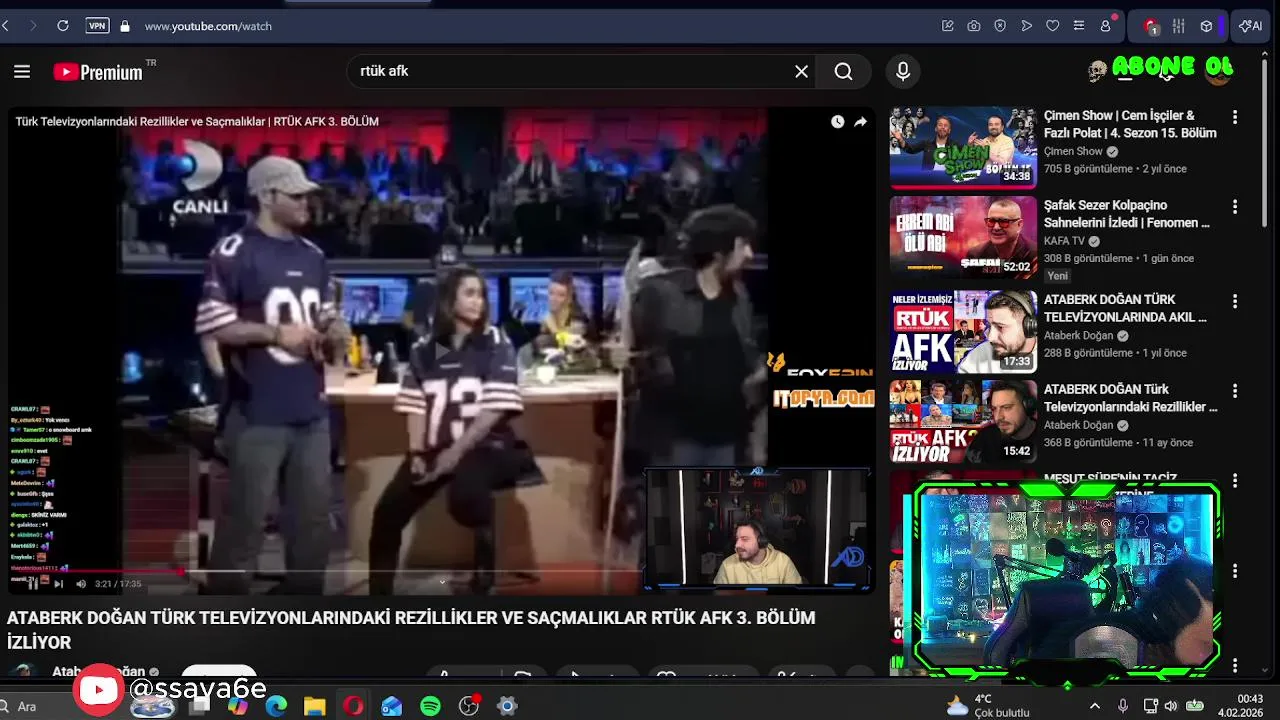Viewport: 1280px width, 720px height.
Task: Click Watch later clock on video
Action: point(837,121)
